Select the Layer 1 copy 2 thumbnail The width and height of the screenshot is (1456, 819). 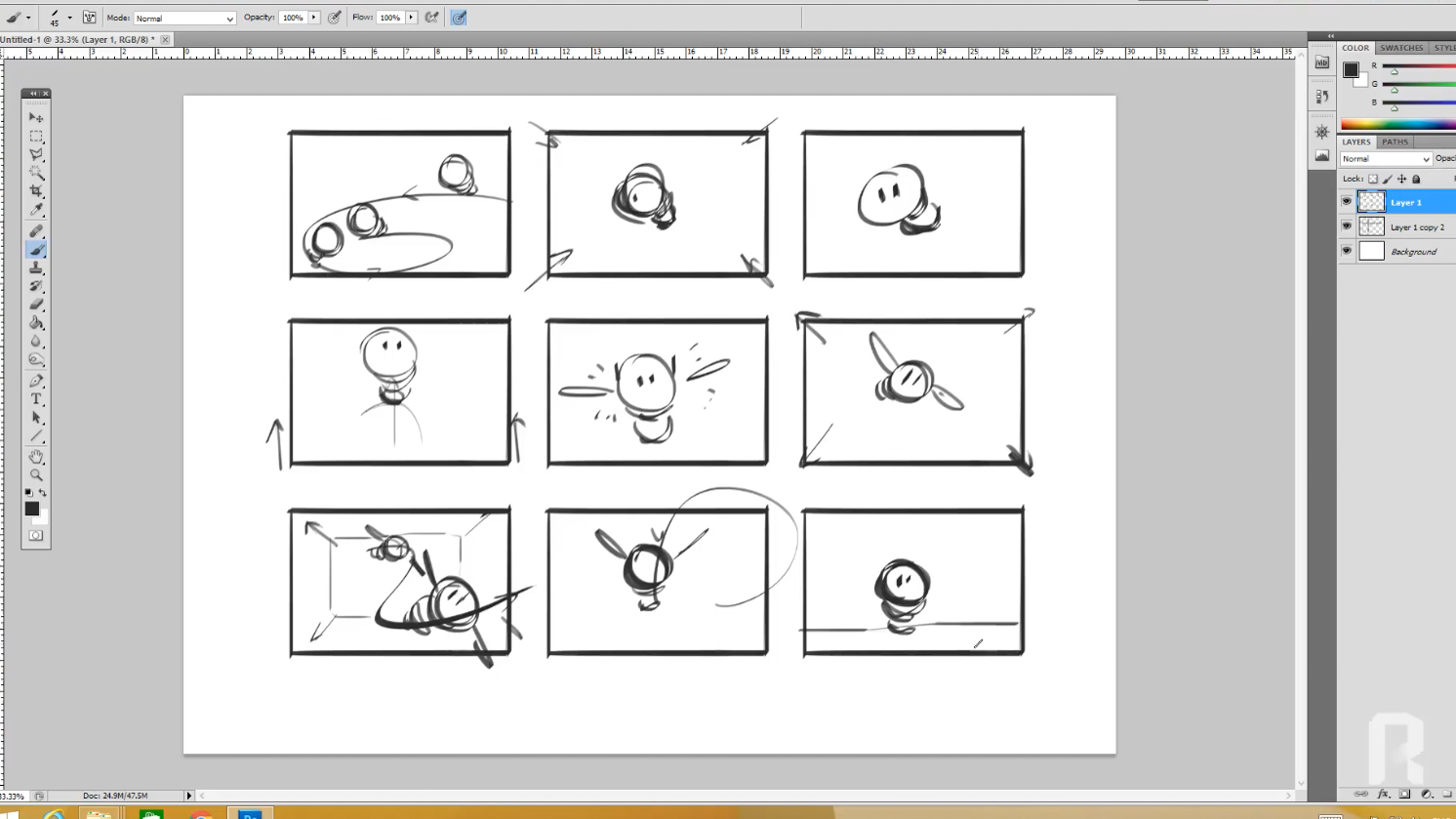click(1371, 226)
